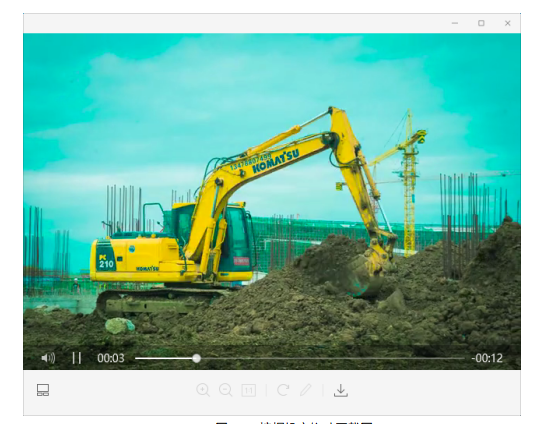543x424 pixels.
Task: Seek ahead on the unplayed progress track
Action: click(332, 358)
